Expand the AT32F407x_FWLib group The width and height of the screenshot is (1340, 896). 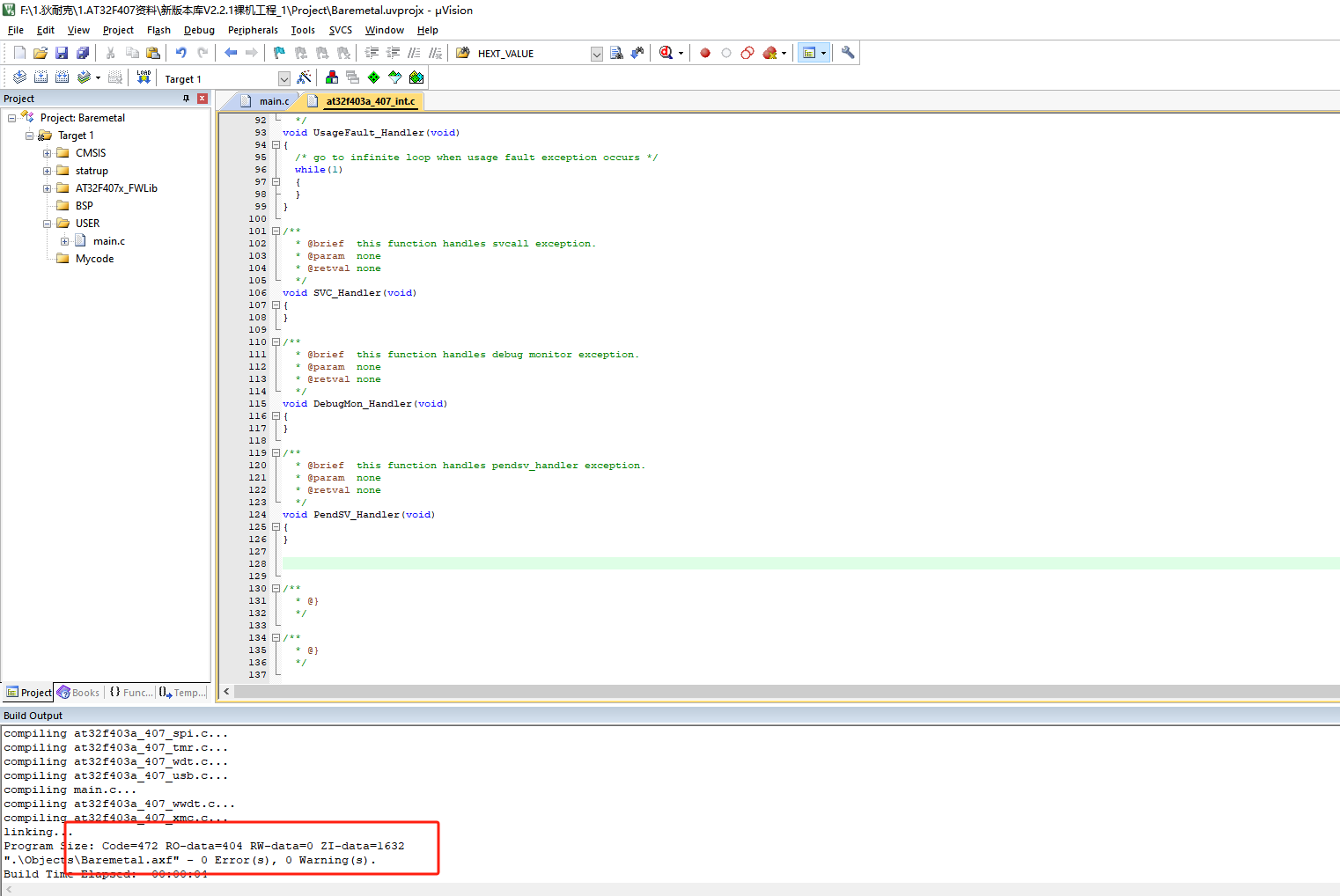(48, 188)
